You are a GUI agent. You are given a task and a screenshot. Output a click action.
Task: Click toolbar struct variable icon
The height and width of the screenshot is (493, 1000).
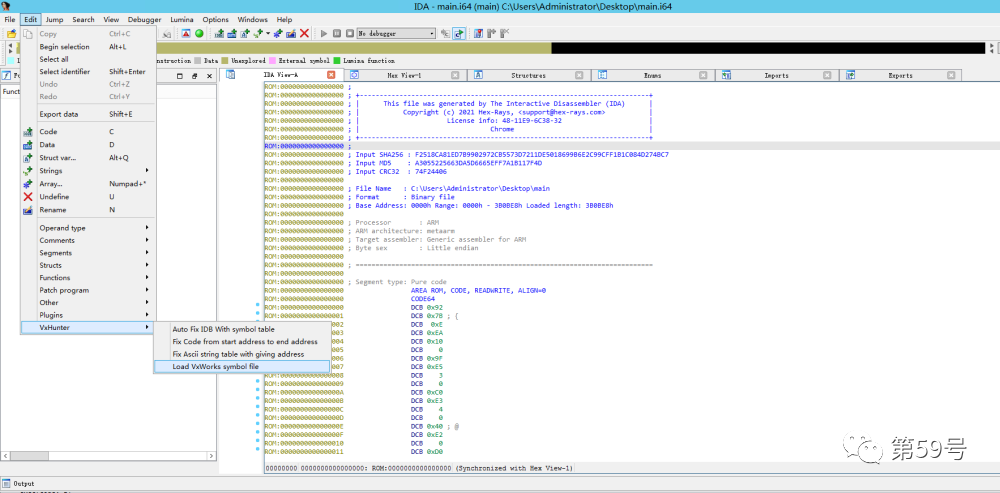pyautogui.click(x=245, y=34)
